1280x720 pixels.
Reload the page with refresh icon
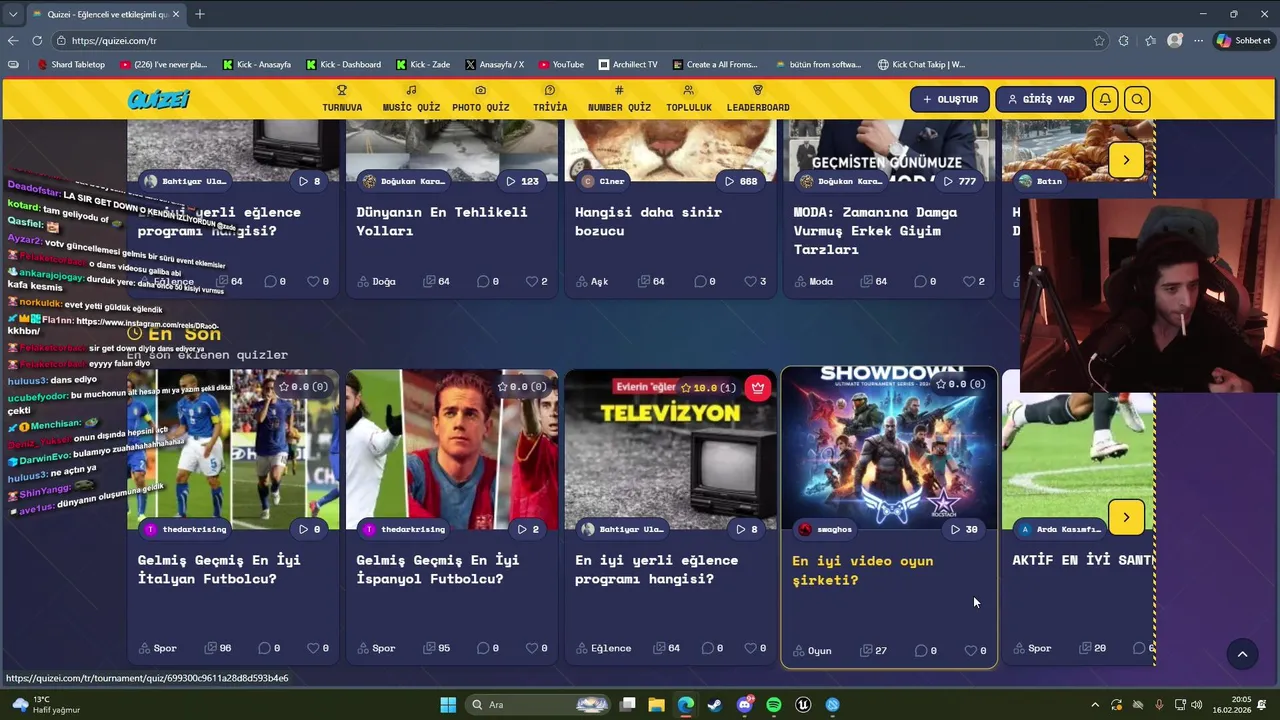pyautogui.click(x=37, y=41)
